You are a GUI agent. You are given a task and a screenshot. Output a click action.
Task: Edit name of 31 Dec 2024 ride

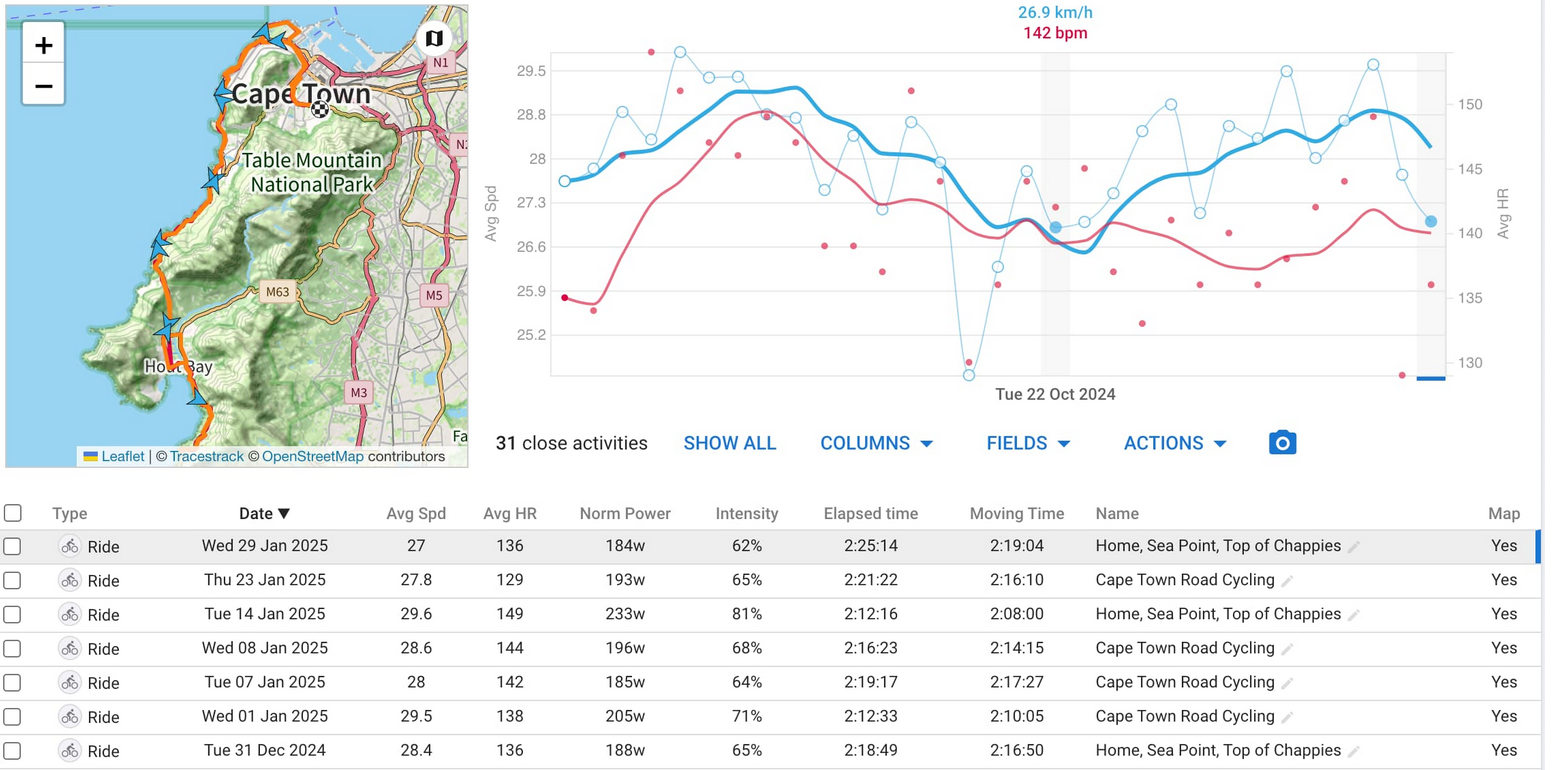1354,751
